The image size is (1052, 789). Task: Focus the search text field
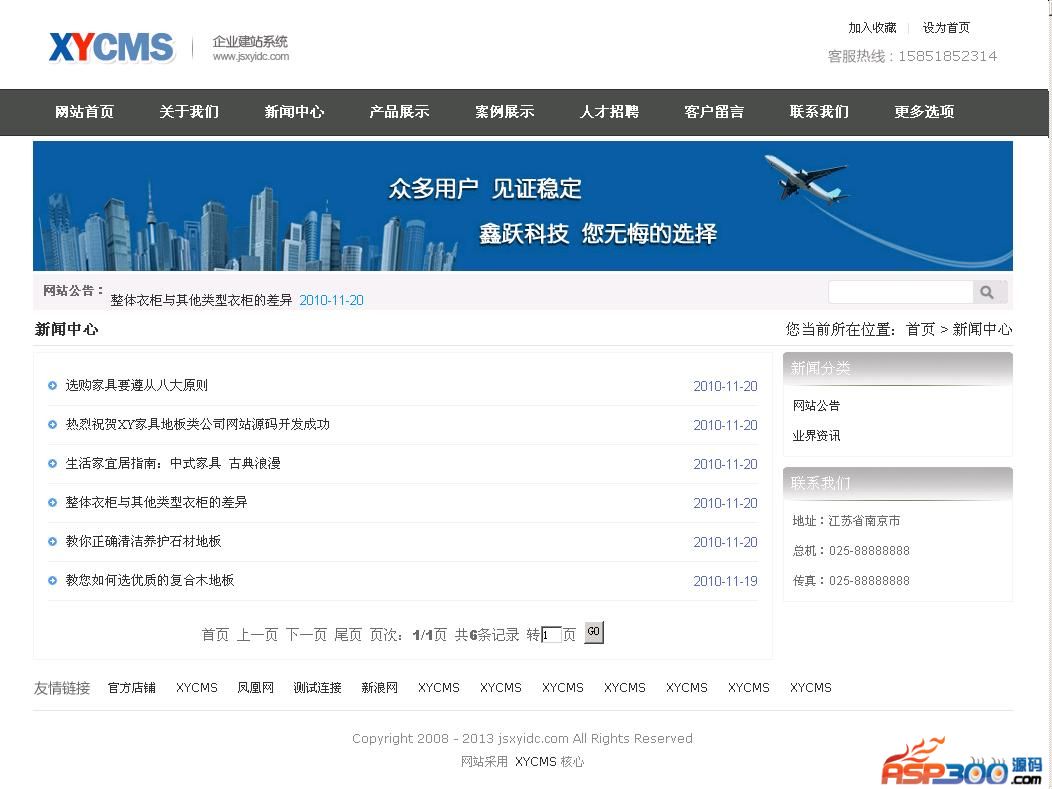tap(900, 292)
